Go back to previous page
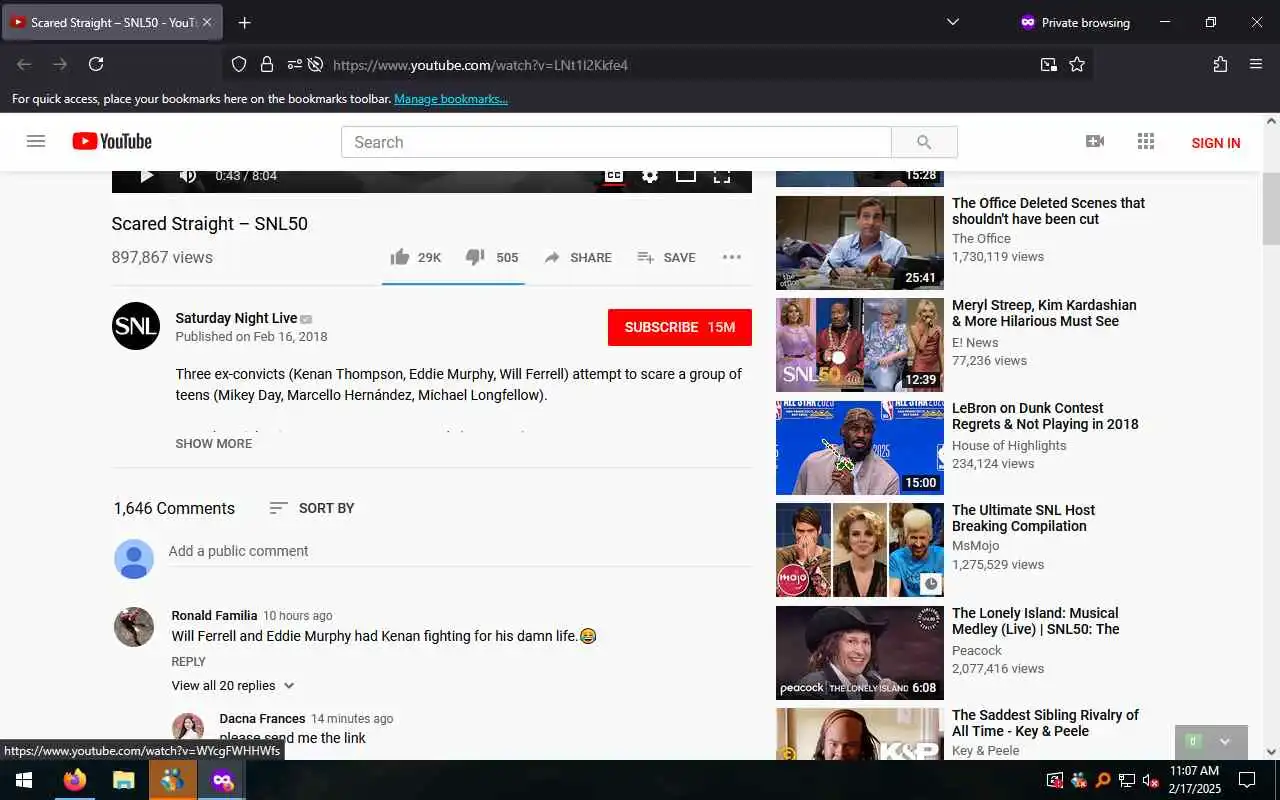The height and width of the screenshot is (800, 1280). pos(24,64)
